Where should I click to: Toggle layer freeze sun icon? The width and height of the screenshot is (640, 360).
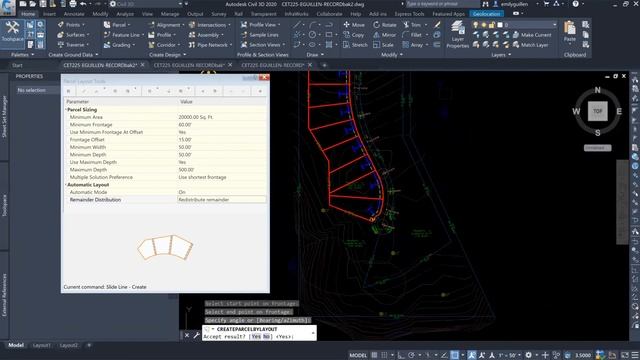[484, 25]
